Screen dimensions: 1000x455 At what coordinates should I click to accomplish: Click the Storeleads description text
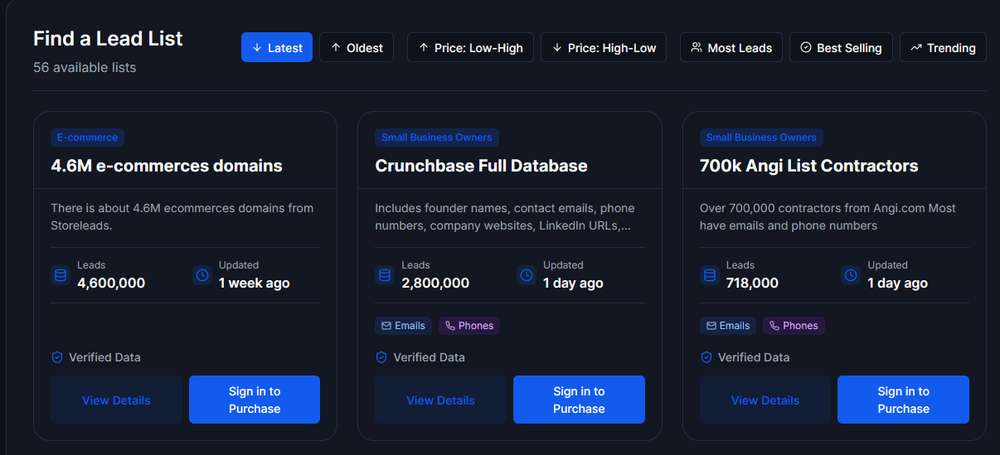click(182, 217)
